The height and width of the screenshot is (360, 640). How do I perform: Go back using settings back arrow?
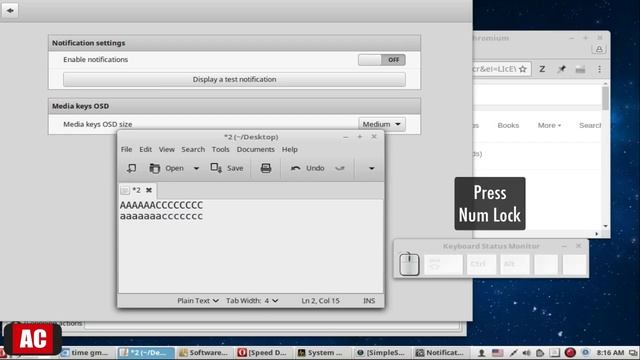pyautogui.click(x=10, y=10)
